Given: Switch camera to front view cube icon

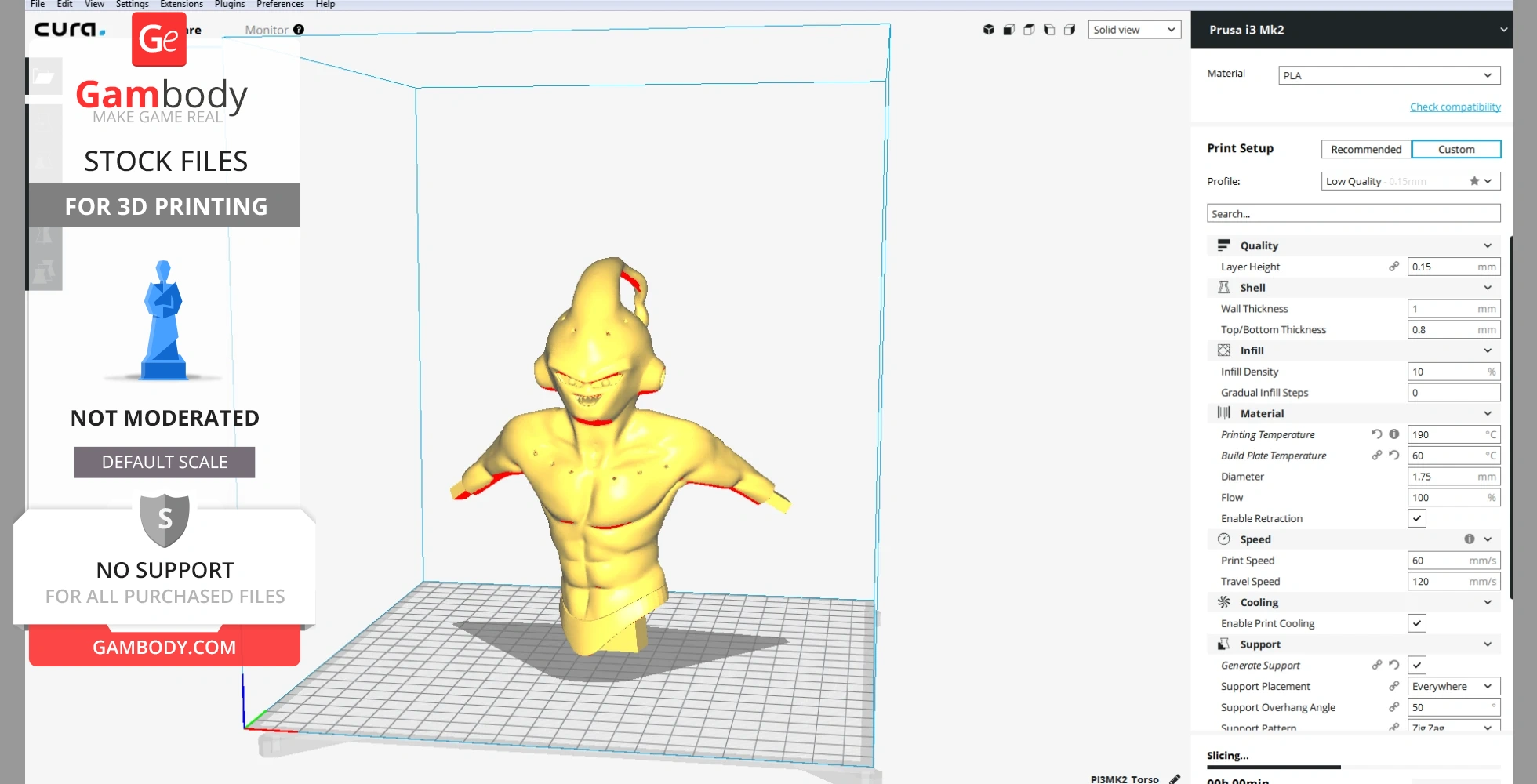Looking at the screenshot, I should click(x=1008, y=30).
